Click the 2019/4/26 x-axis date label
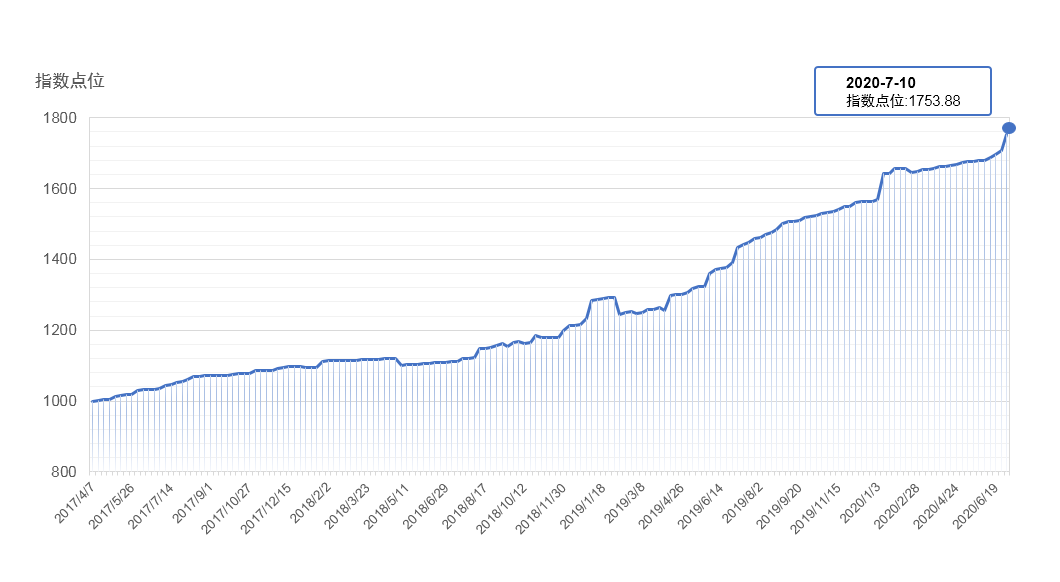 click(662, 506)
